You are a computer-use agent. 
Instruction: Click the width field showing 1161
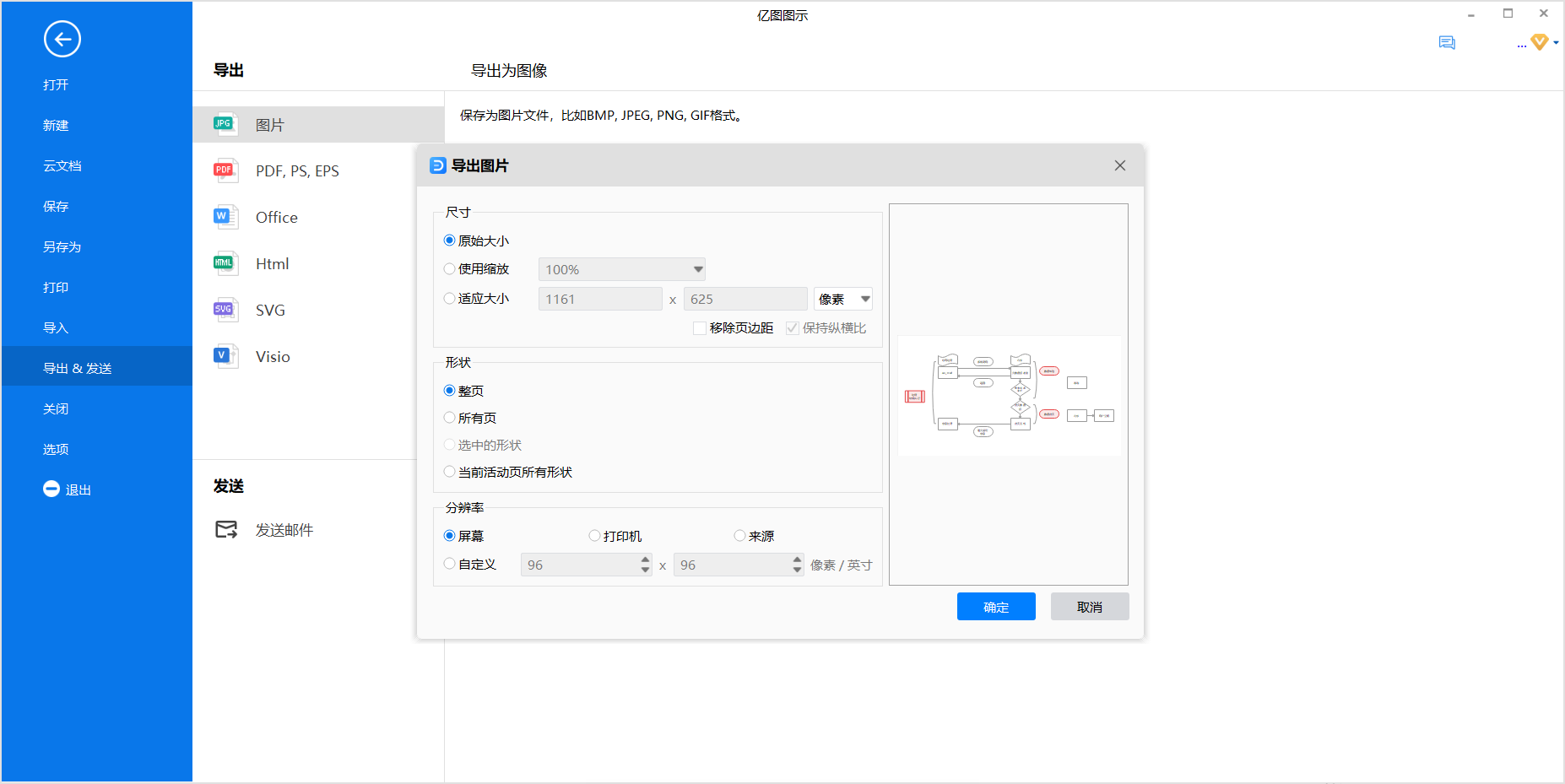(600, 299)
